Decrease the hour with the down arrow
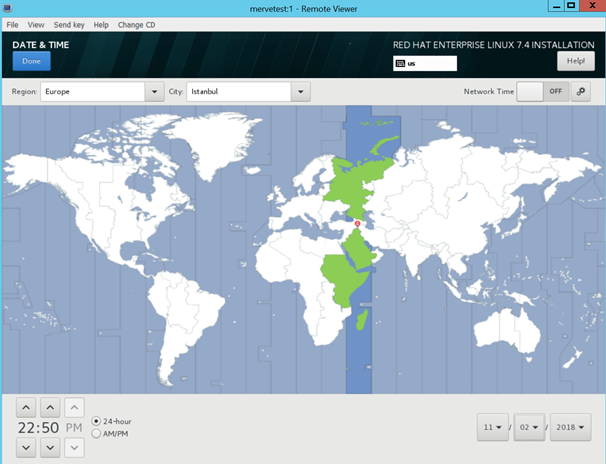 point(26,447)
